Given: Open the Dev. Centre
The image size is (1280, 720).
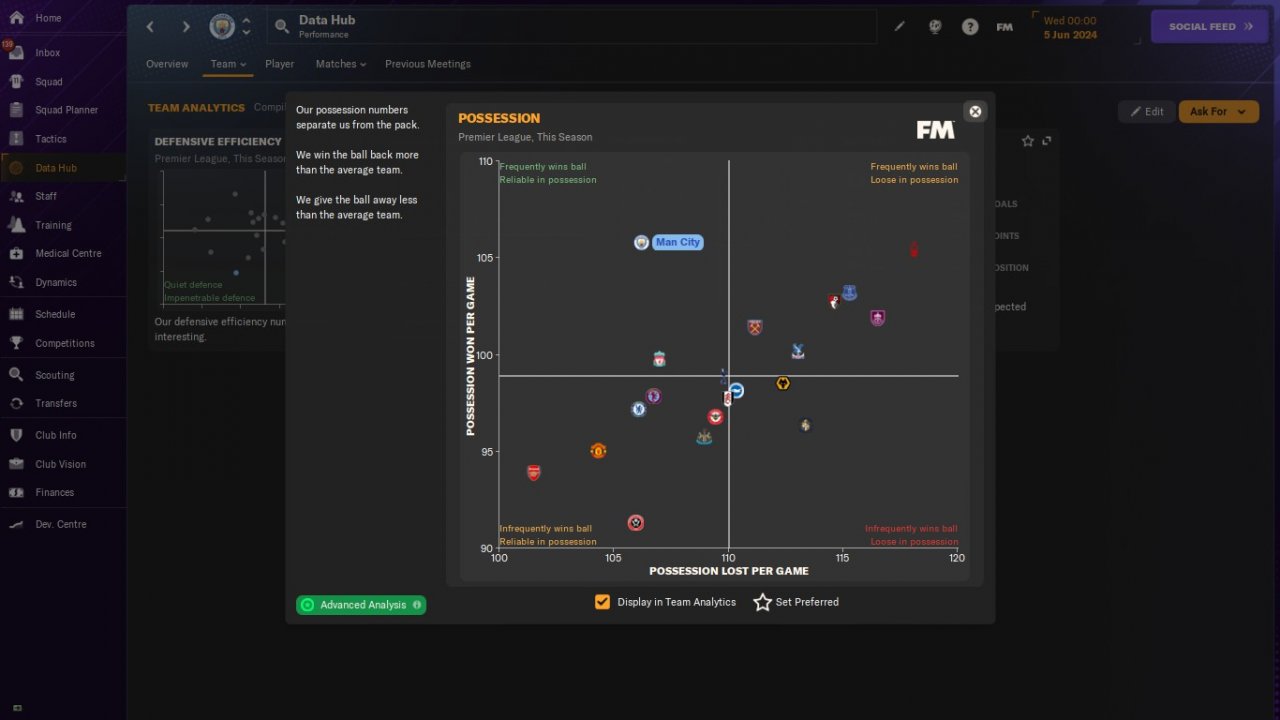Looking at the screenshot, I should [61, 524].
